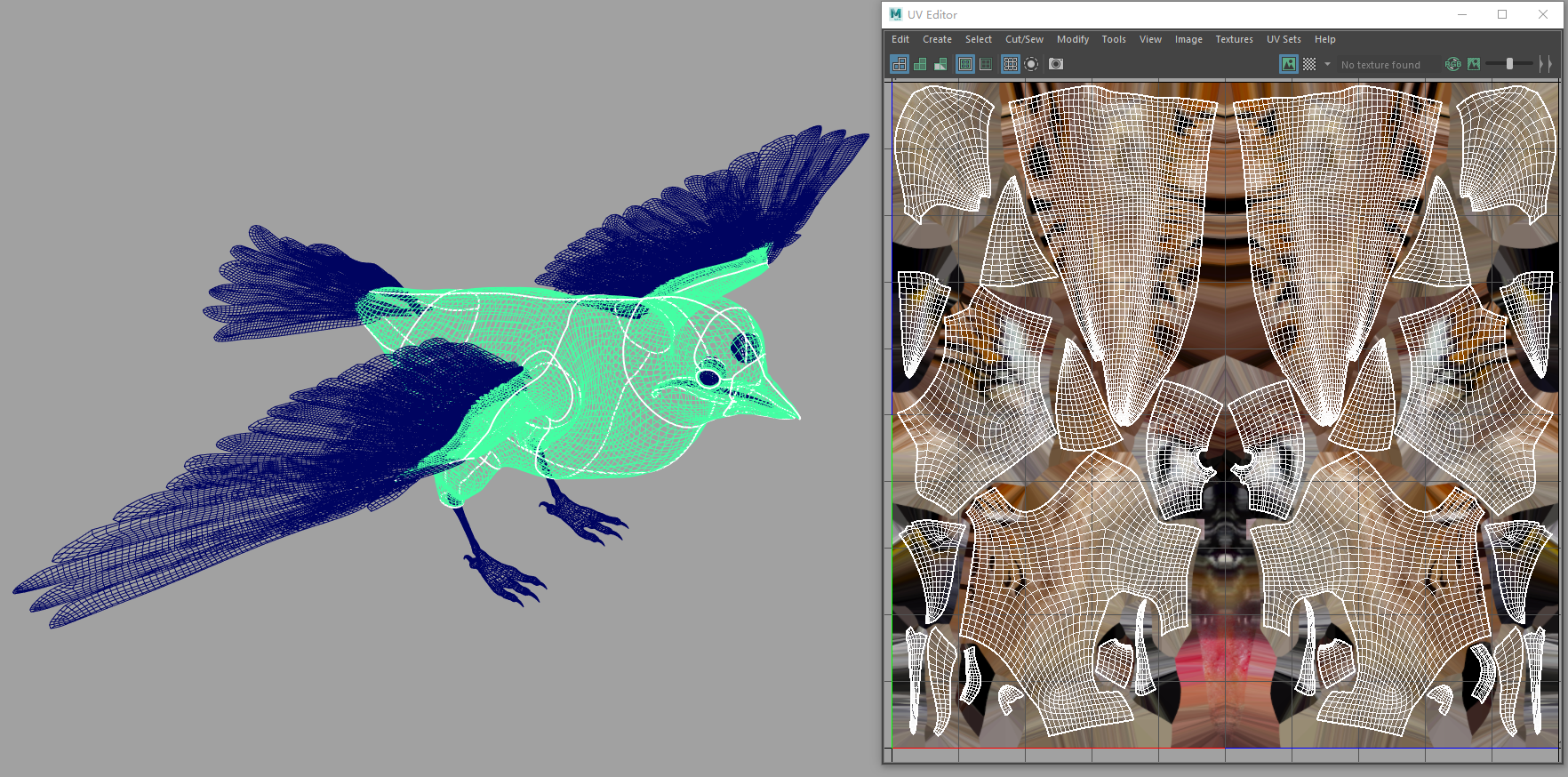The width and height of the screenshot is (1568, 777).
Task: Open the texture list dropdown arrow
Action: click(1327, 64)
